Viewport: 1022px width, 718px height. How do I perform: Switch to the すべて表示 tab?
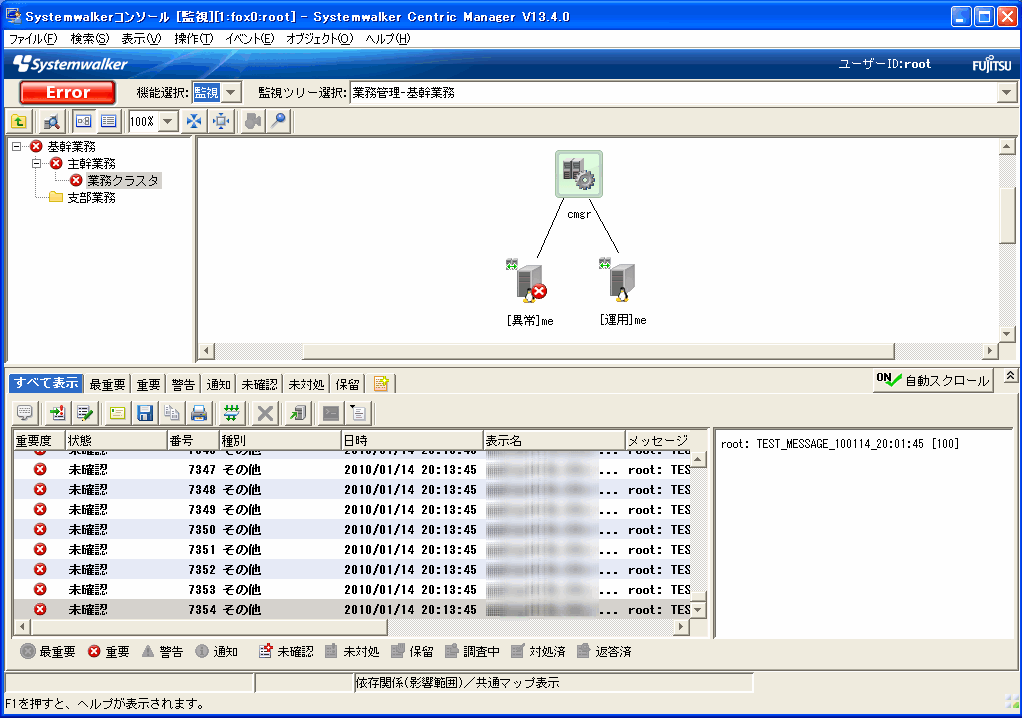pos(46,383)
